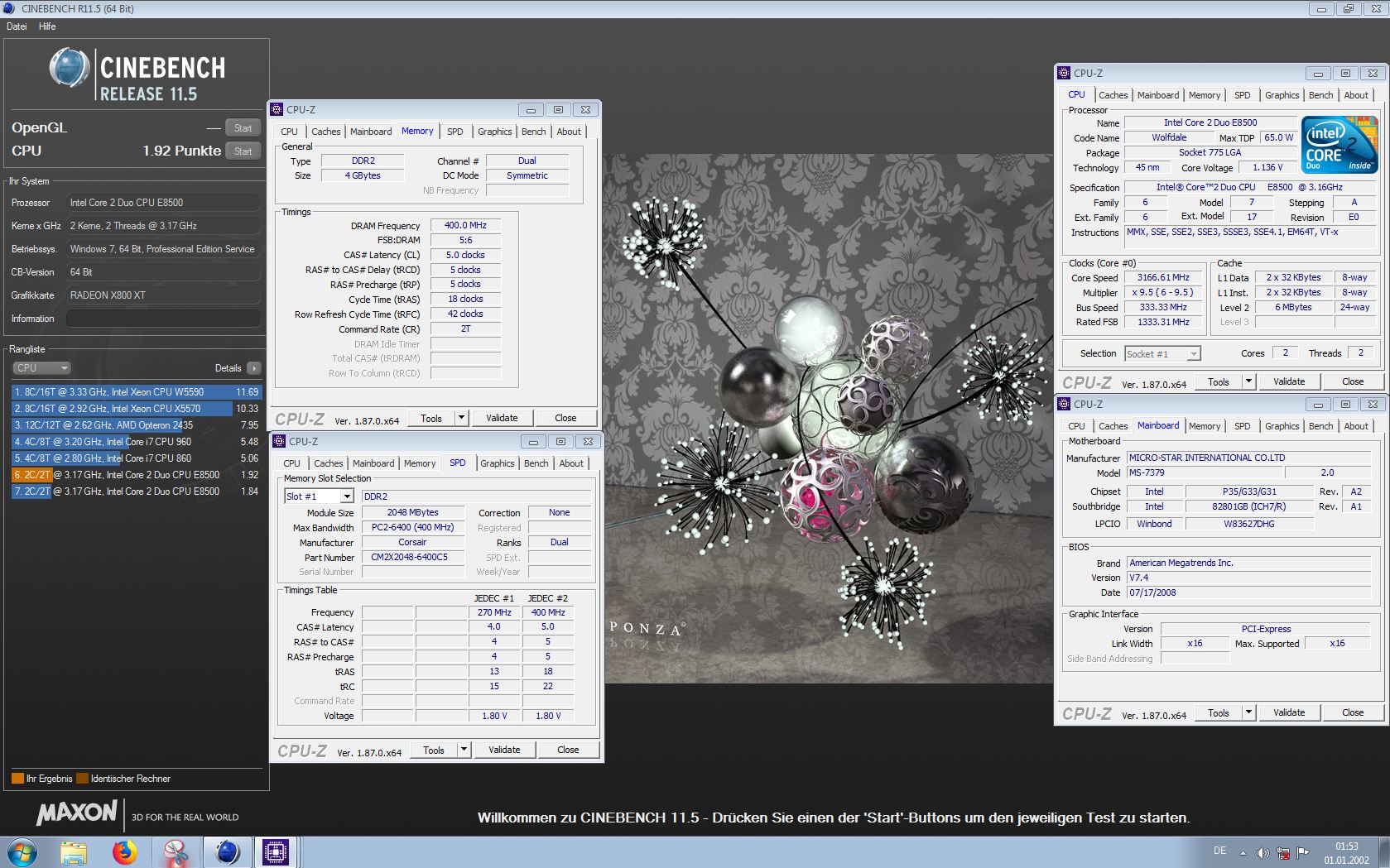Click the Cinebench logo sphere
1390x868 pixels.
coord(70,68)
